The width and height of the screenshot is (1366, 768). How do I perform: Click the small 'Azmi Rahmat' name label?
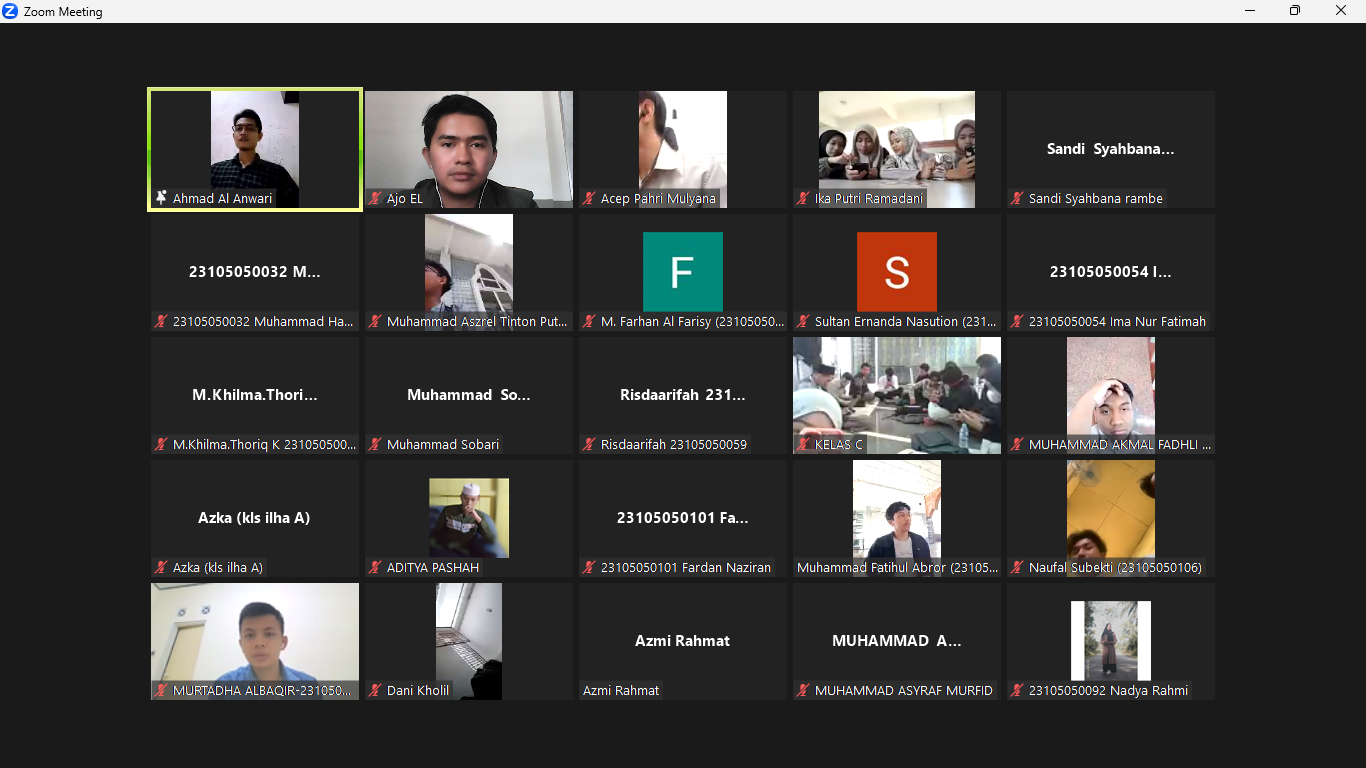[x=621, y=690]
